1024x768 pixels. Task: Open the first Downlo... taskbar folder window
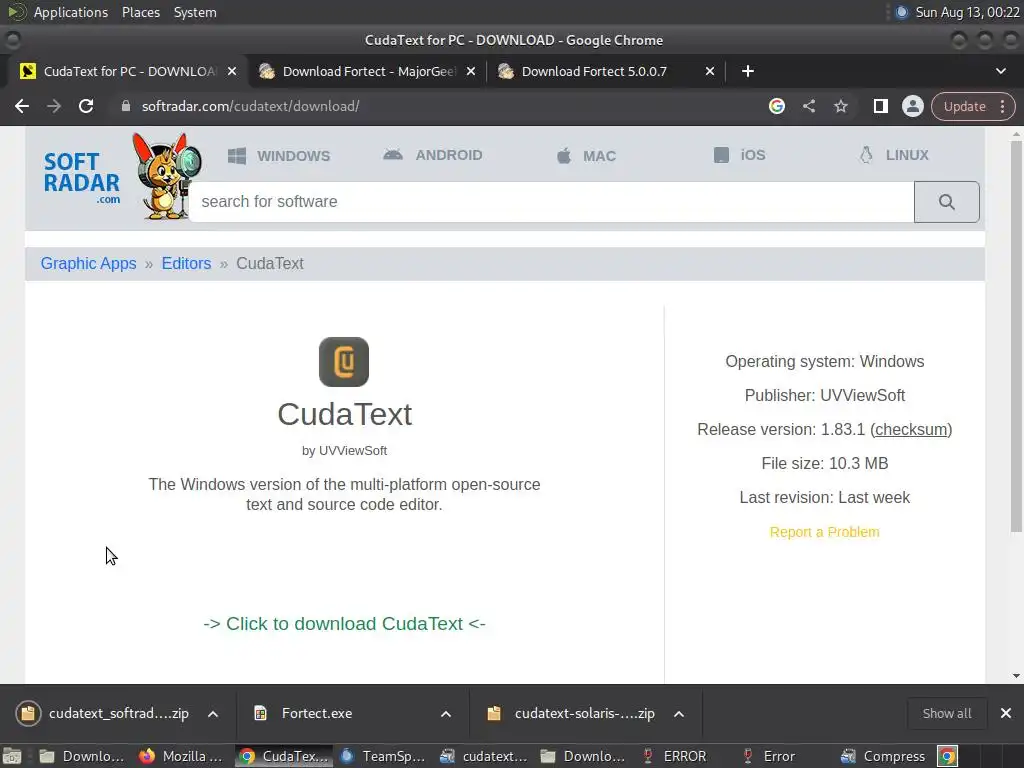point(82,756)
